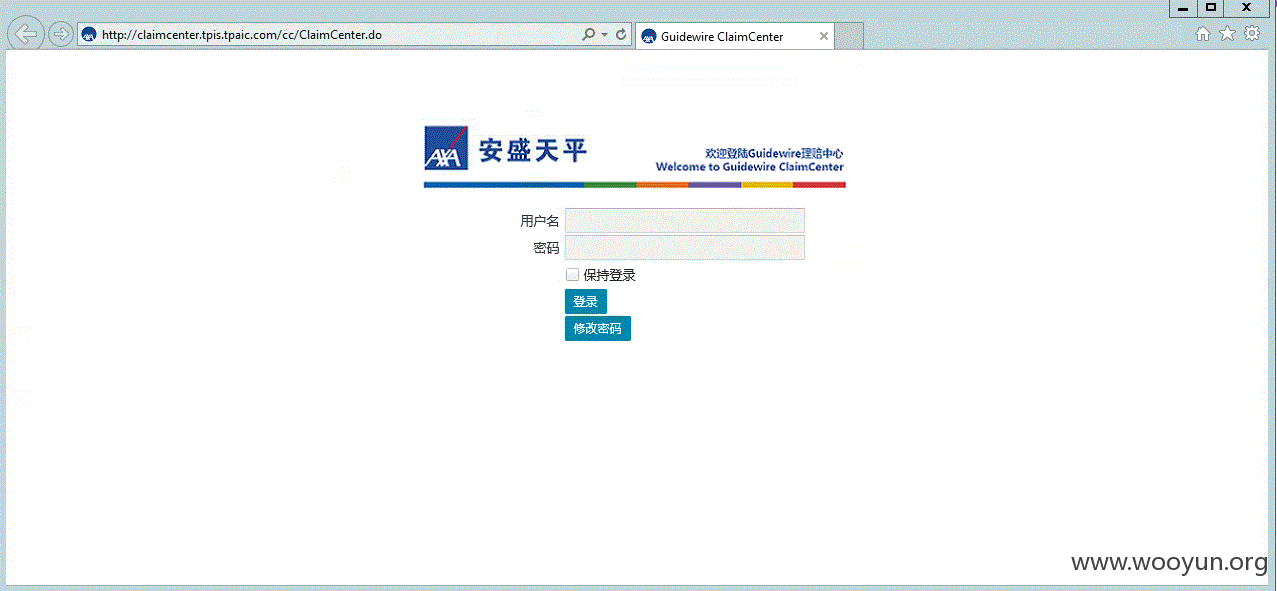Open a new blank tab
Image resolution: width=1277 pixels, height=591 pixels.
tap(849, 36)
